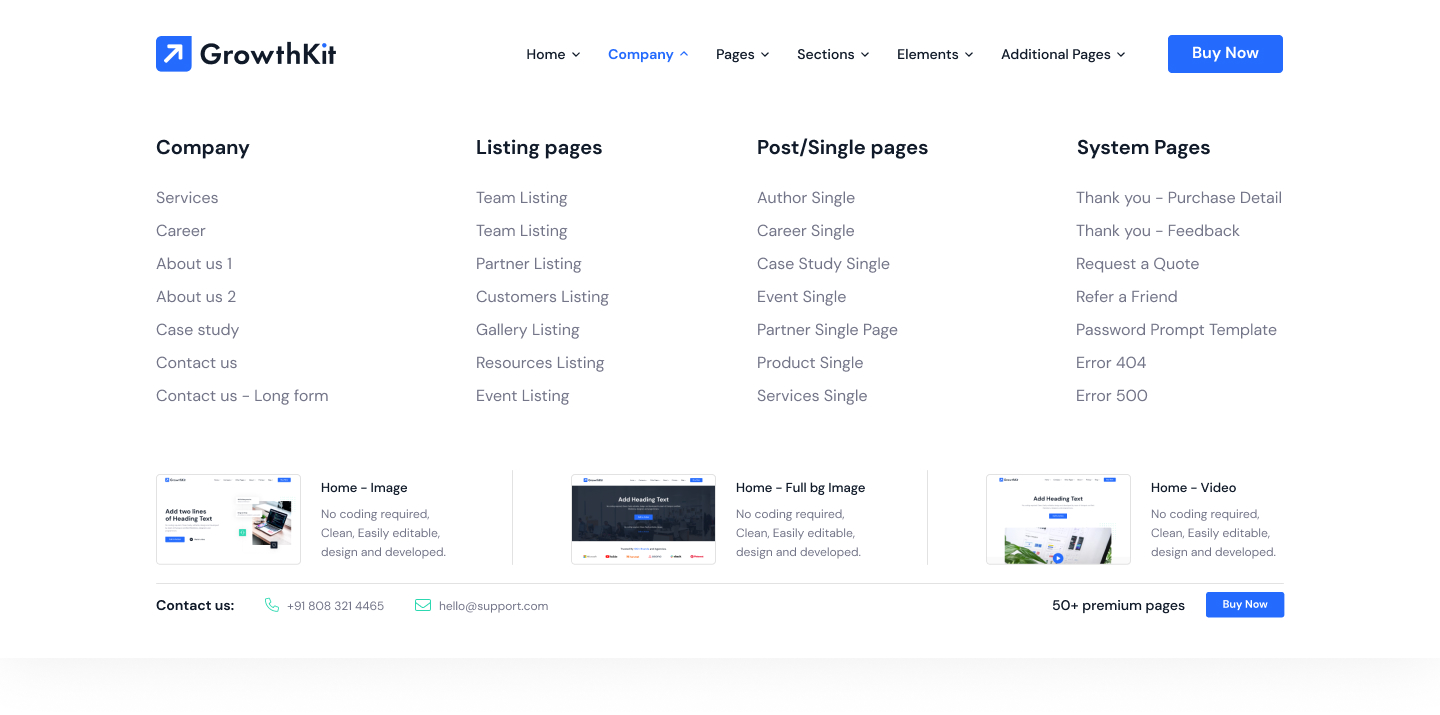Open the Elements dropdown
The width and height of the screenshot is (1440, 715).
click(934, 54)
